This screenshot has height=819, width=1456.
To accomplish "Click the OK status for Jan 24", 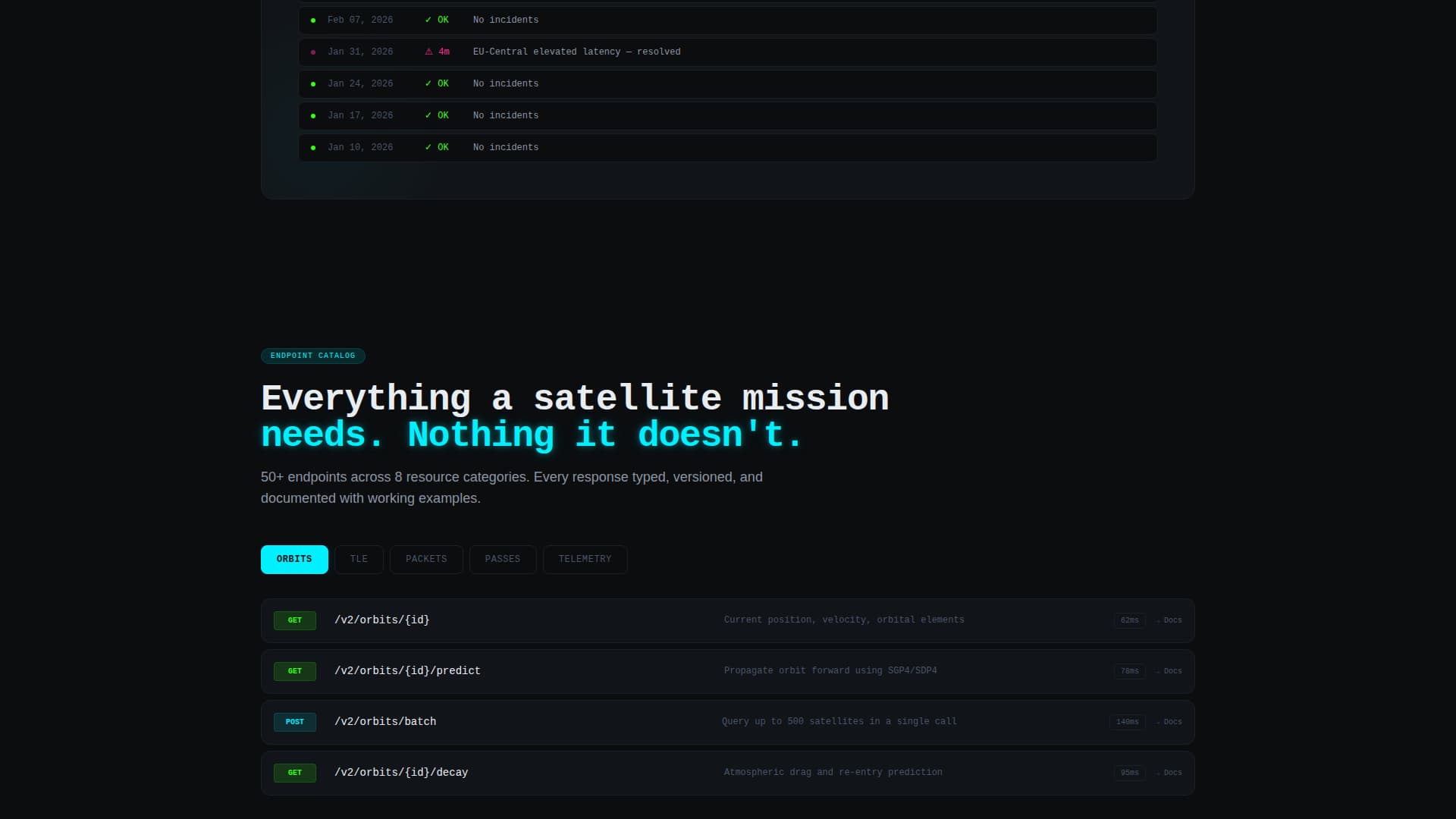I will click(x=437, y=84).
